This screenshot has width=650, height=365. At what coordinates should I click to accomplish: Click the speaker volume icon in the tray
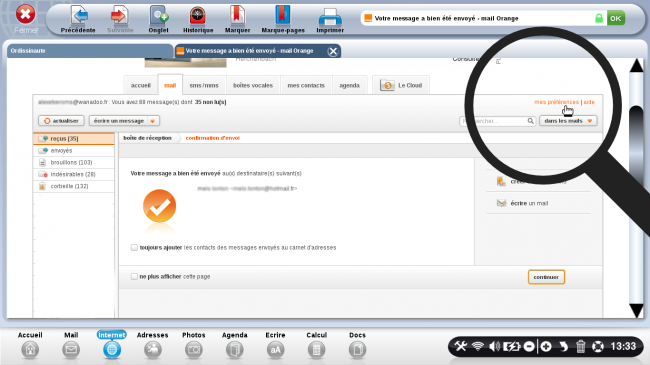[x=494, y=346]
